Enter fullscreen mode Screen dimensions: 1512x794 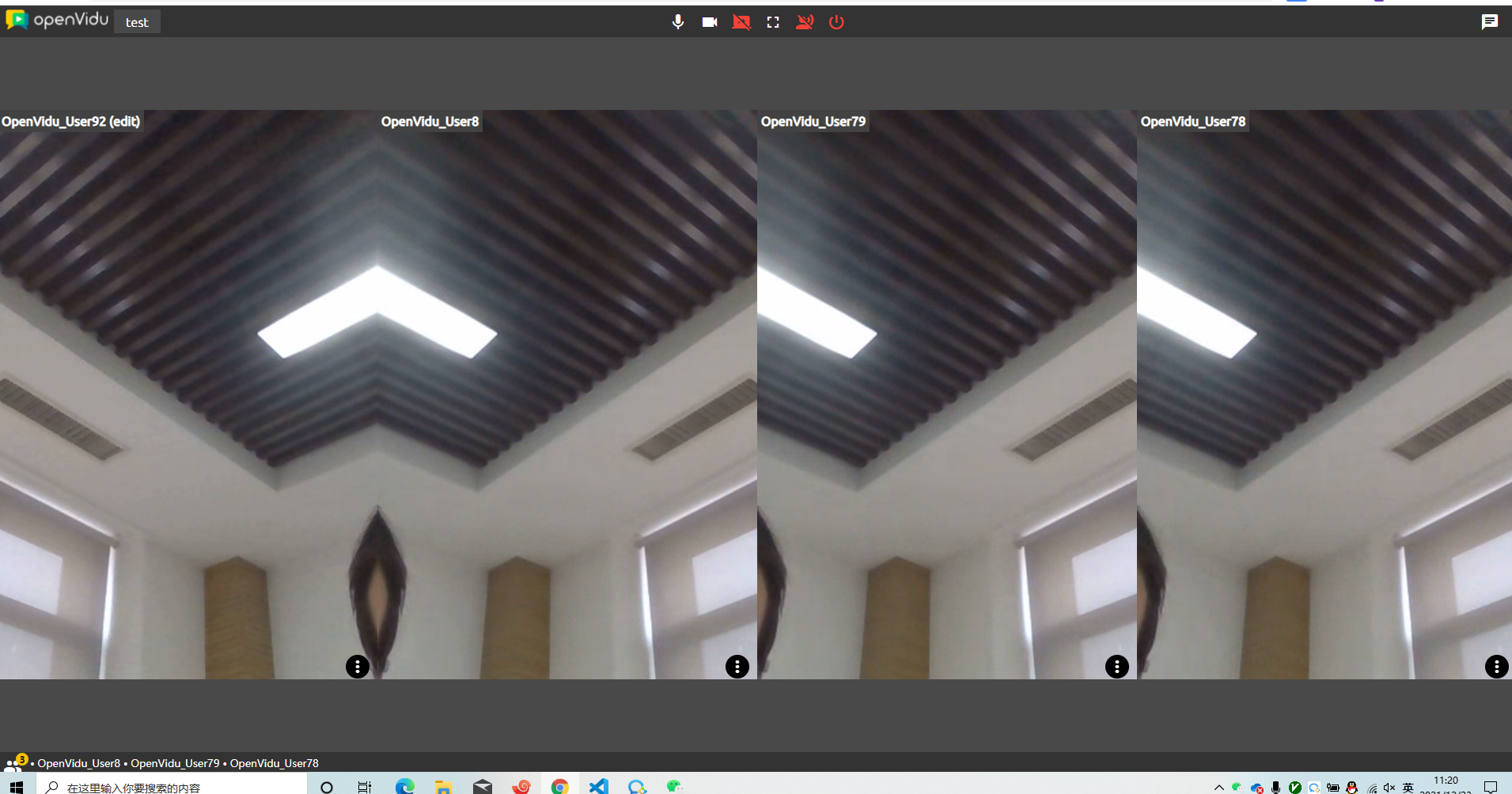[773, 22]
